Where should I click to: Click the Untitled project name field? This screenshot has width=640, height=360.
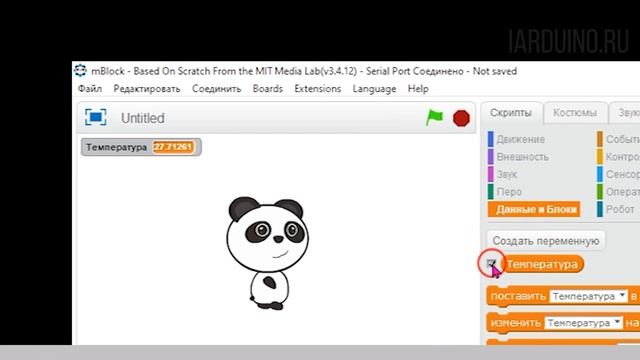click(x=143, y=118)
